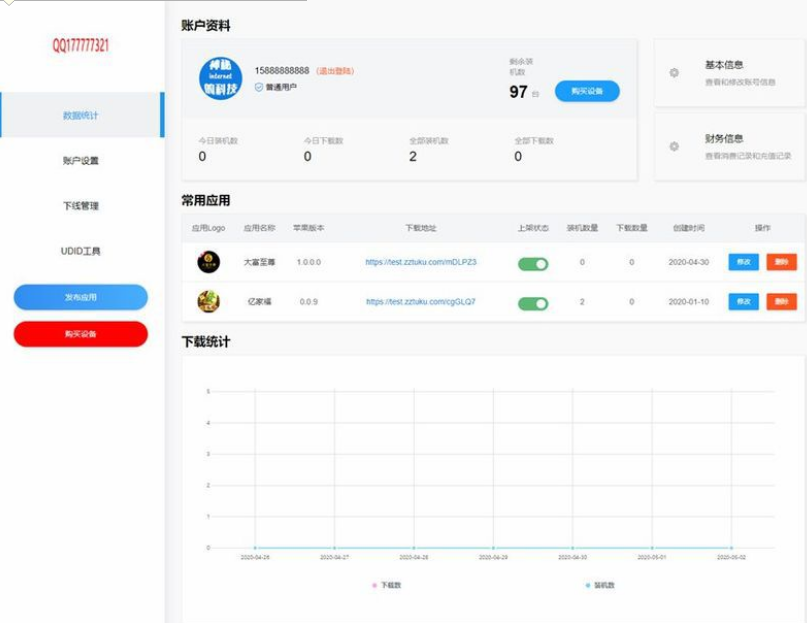Click the 装机数量 column header

click(x=582, y=228)
